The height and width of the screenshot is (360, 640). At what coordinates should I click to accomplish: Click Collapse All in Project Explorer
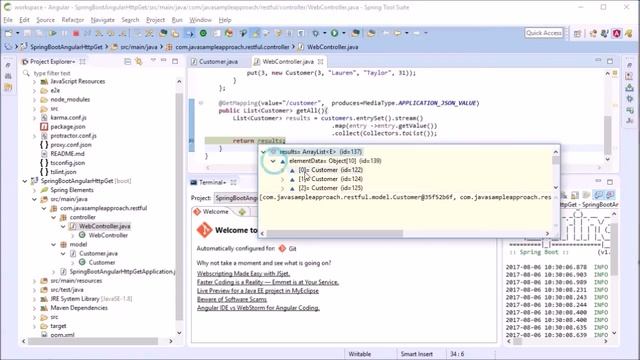[127, 62]
